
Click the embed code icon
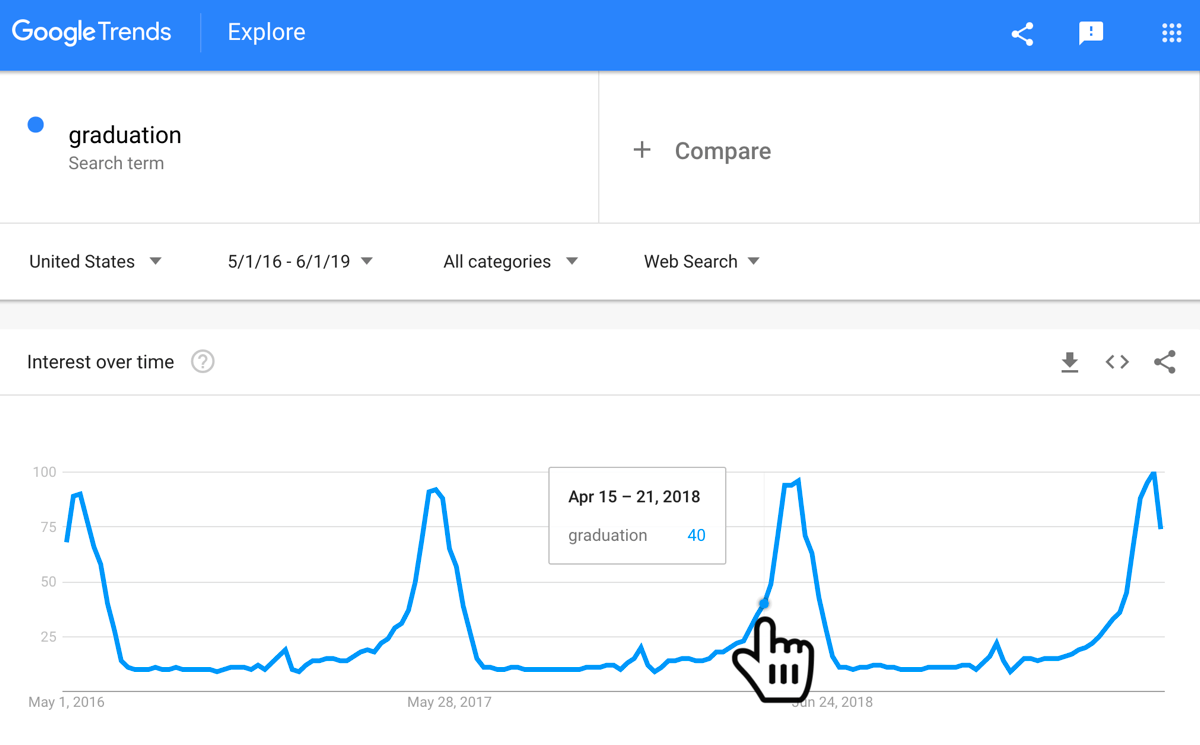click(1117, 362)
